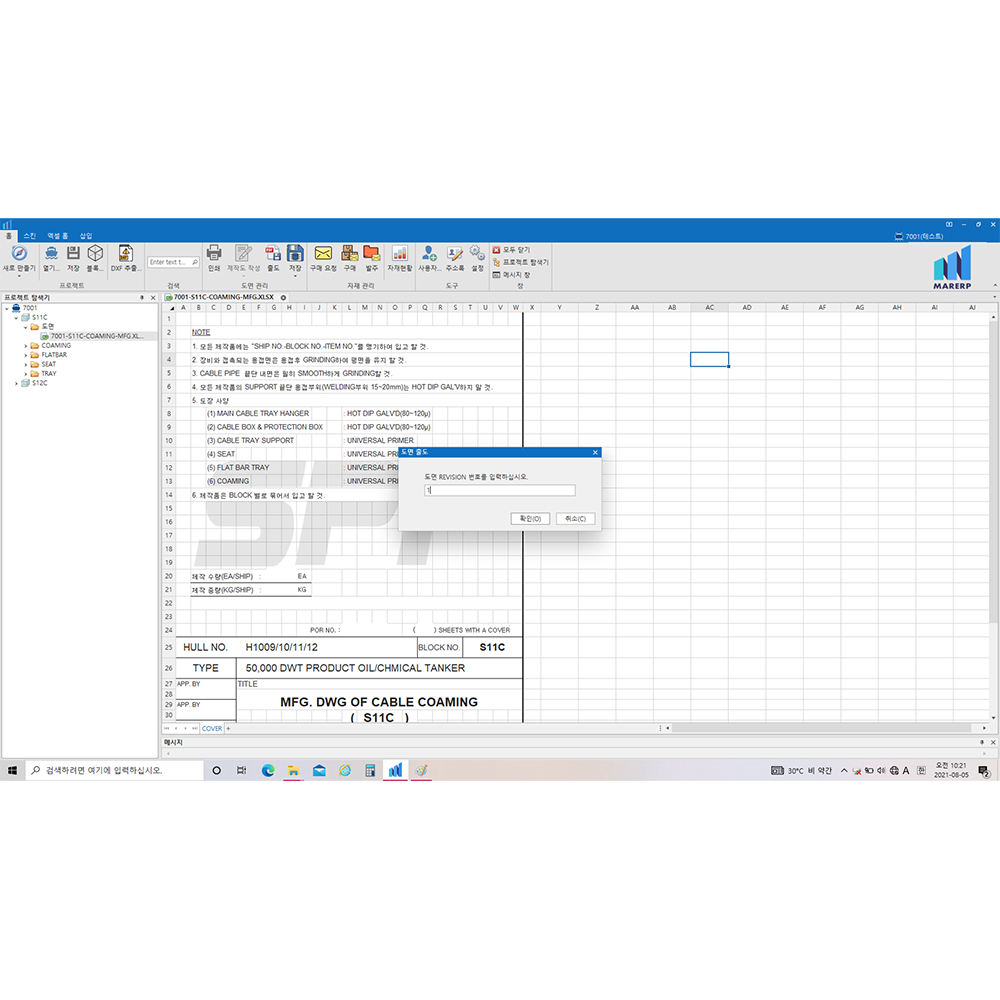Open the 설정 gears icon
The width and height of the screenshot is (1000, 1000).
pos(477,254)
